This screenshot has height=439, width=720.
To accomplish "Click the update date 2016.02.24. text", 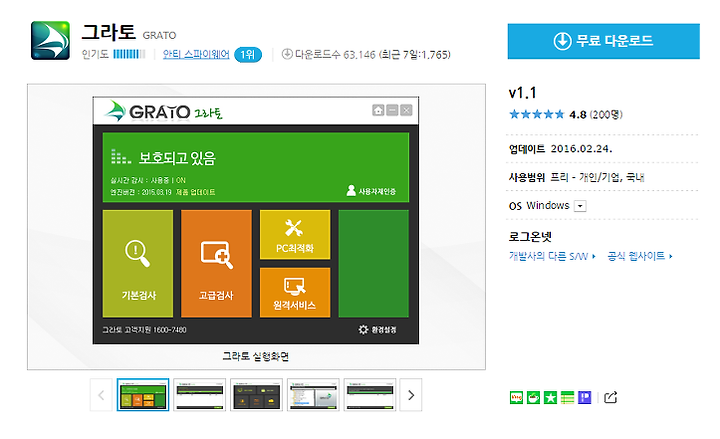I will [x=581, y=149].
